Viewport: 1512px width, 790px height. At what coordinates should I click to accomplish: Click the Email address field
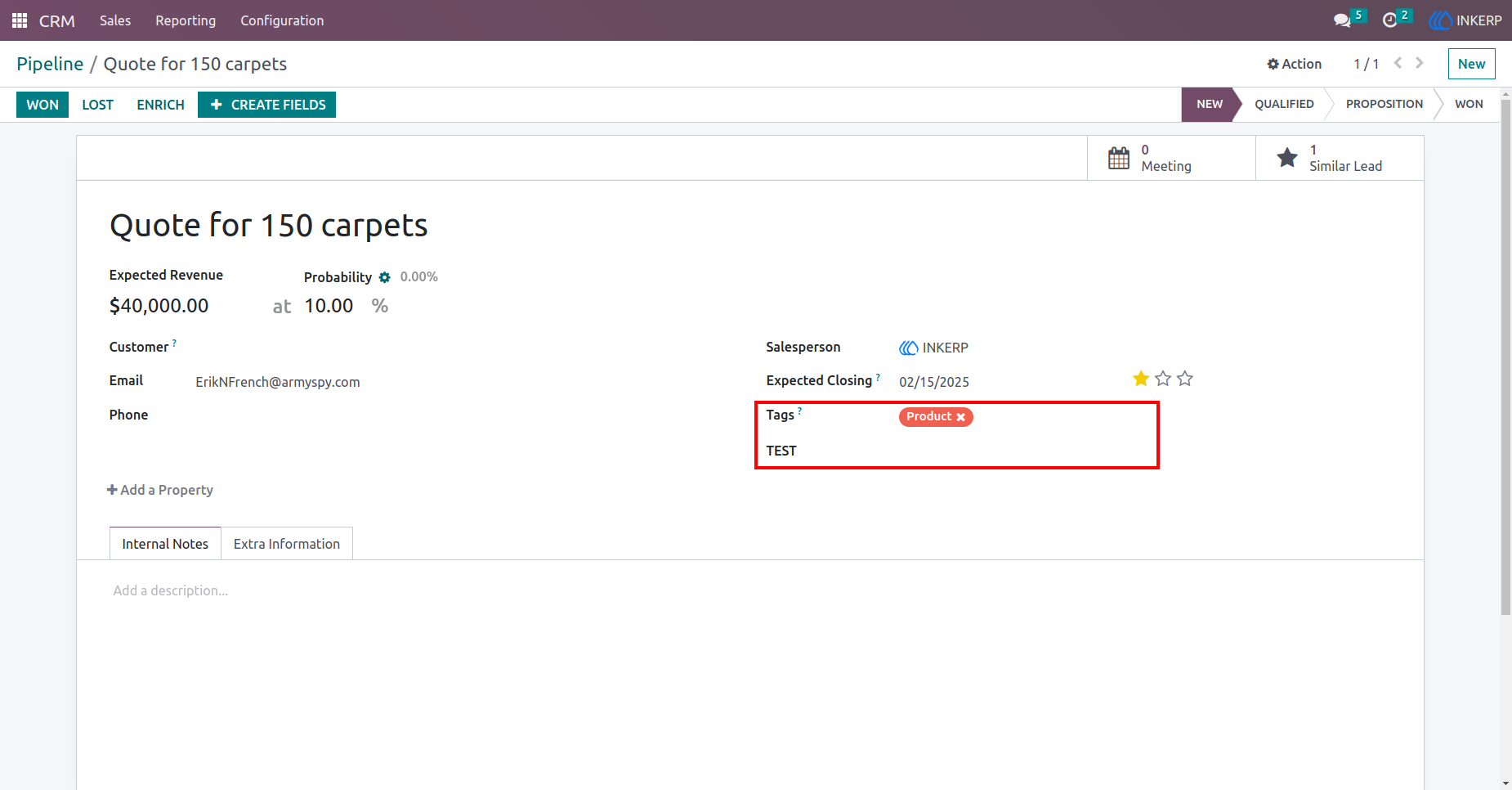(x=278, y=382)
